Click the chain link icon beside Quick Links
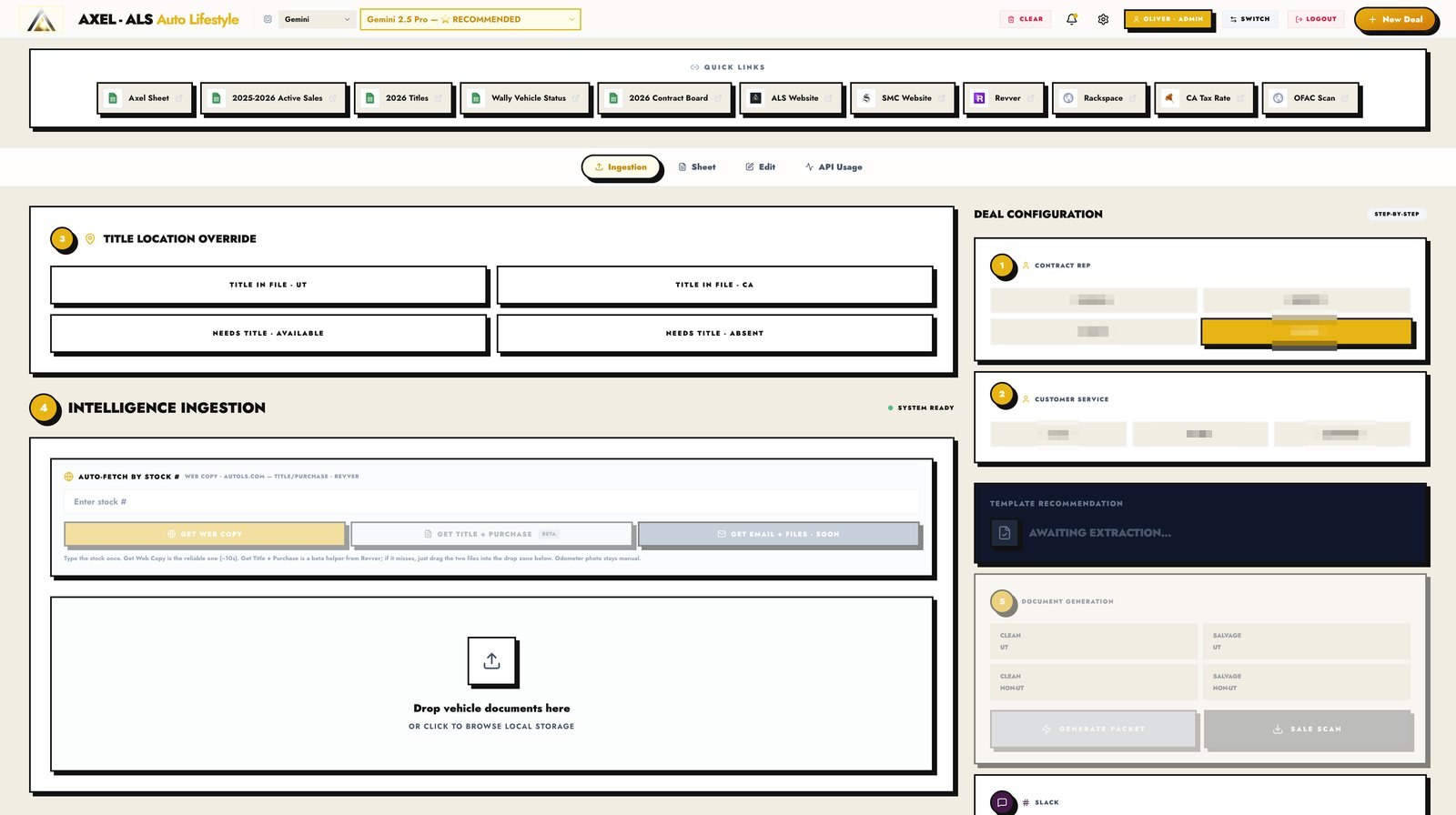This screenshot has height=815, width=1456. (x=695, y=67)
